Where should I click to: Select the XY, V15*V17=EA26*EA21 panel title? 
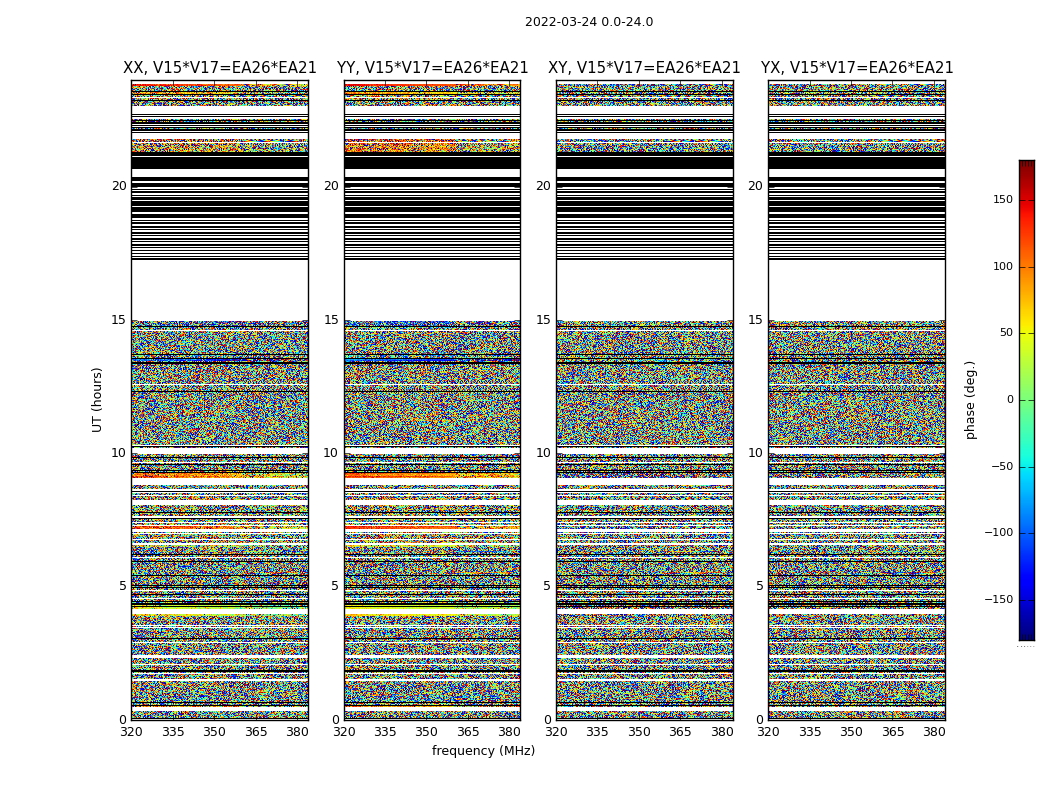tap(644, 68)
